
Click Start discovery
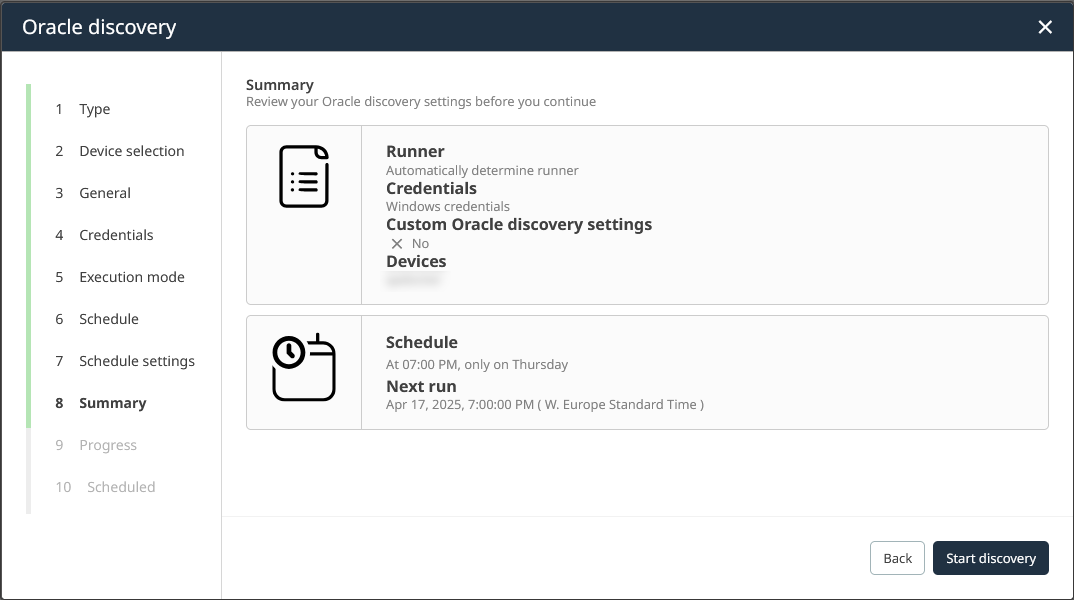pyautogui.click(x=990, y=558)
